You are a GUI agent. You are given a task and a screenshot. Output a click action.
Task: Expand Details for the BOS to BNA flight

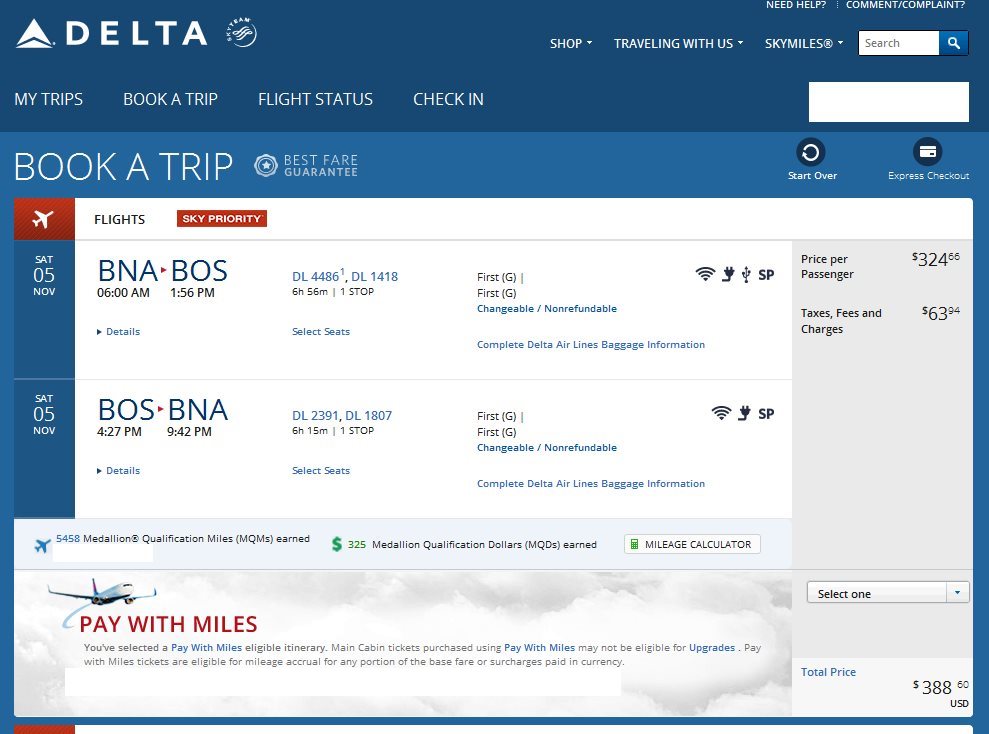click(x=122, y=471)
